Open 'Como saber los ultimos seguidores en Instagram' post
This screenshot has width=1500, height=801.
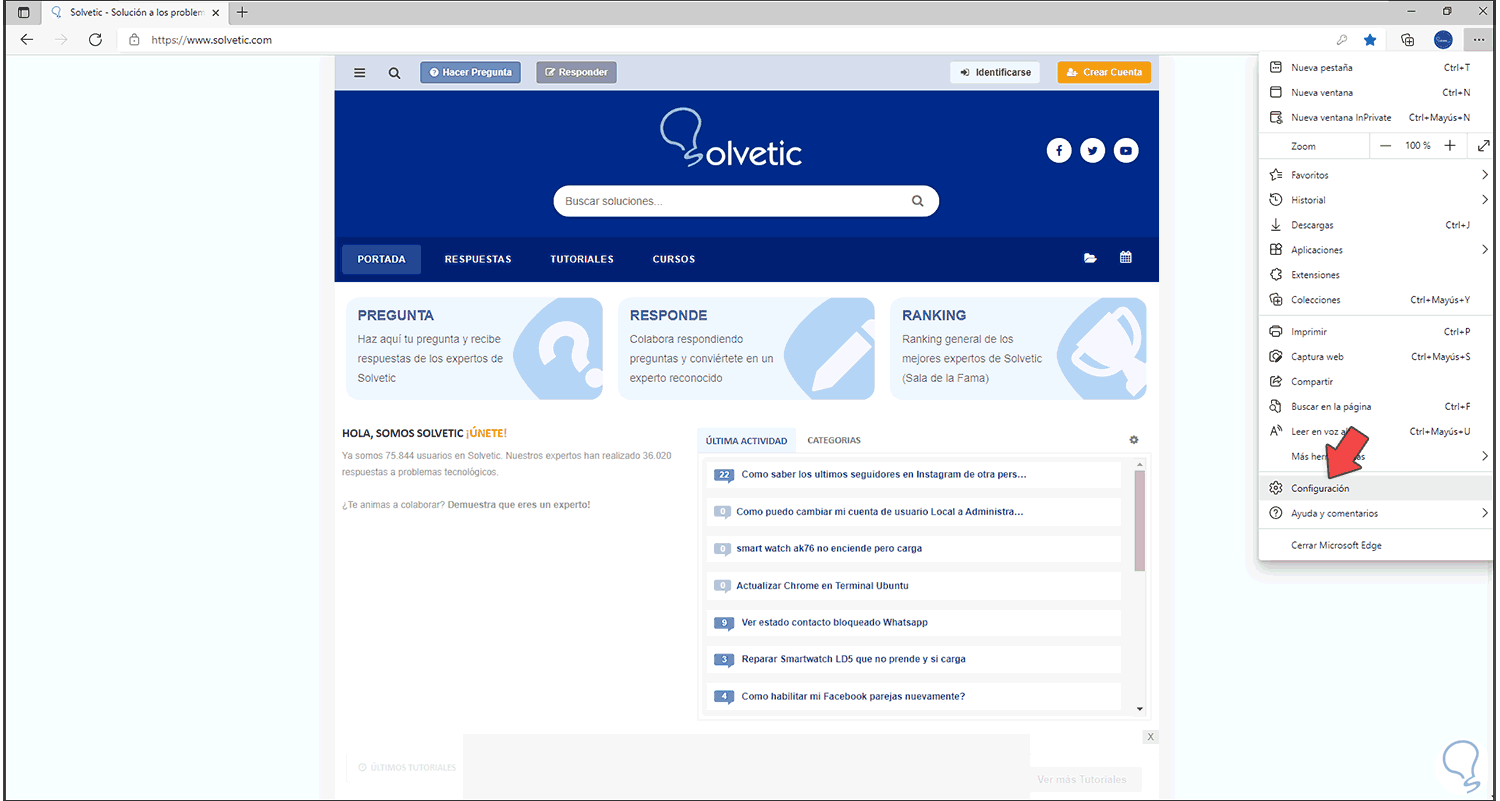tap(884, 475)
